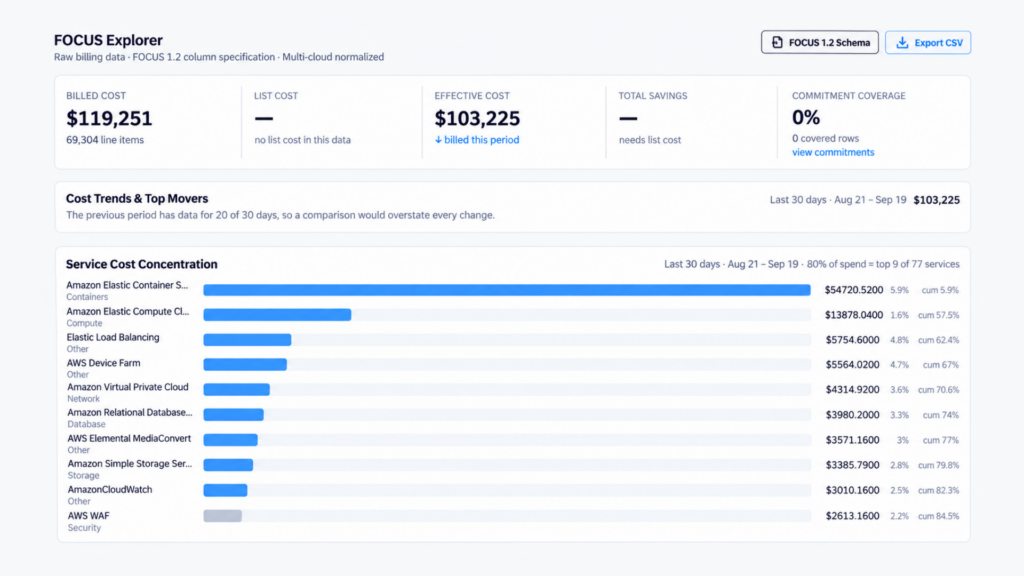Viewport: 1024px width, 576px height.
Task: Click the Commitment Coverage 0% figure
Action: pyautogui.click(x=806, y=118)
